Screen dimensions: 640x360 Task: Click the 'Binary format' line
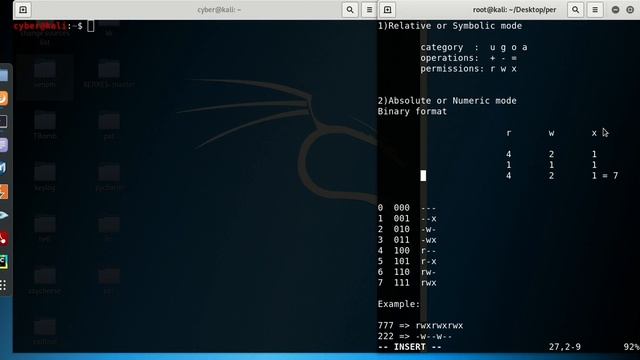tap(412, 111)
